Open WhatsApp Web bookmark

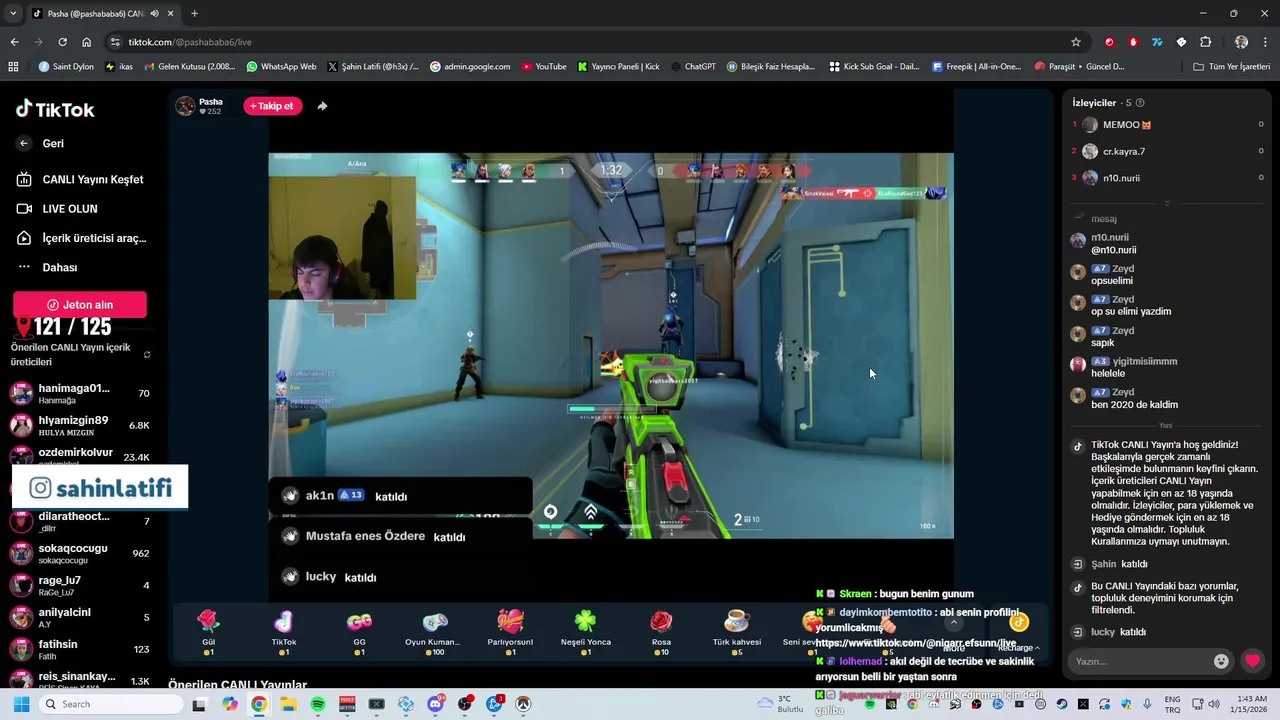tap(281, 67)
